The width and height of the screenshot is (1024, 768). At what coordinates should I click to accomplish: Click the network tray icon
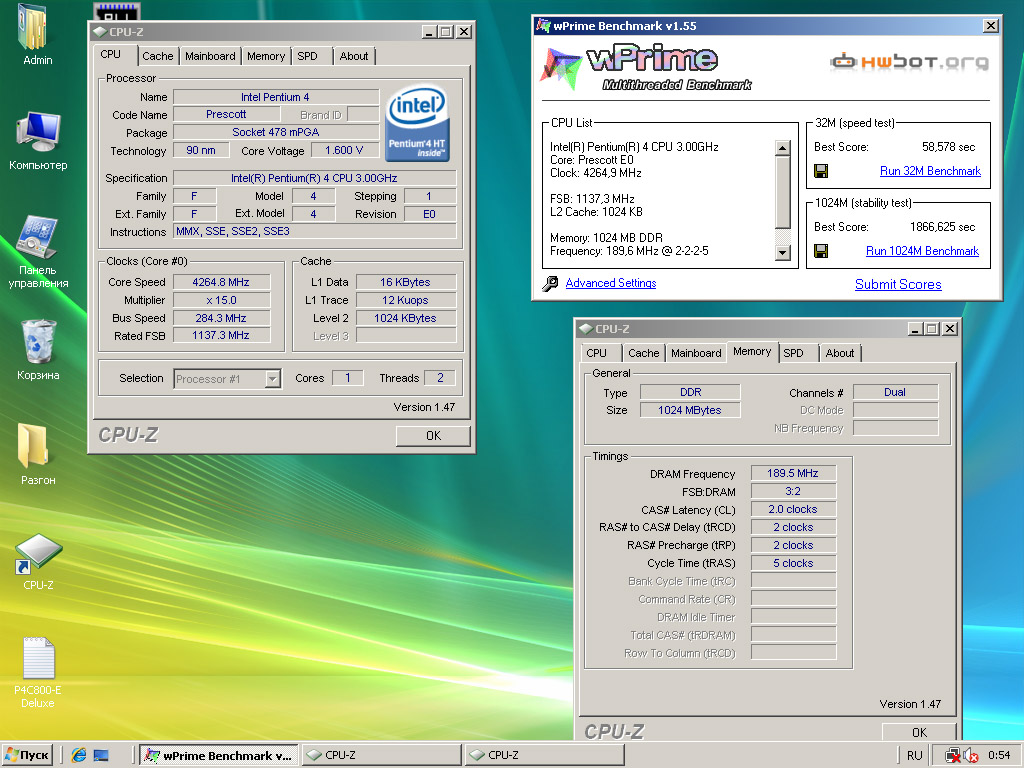coord(953,756)
